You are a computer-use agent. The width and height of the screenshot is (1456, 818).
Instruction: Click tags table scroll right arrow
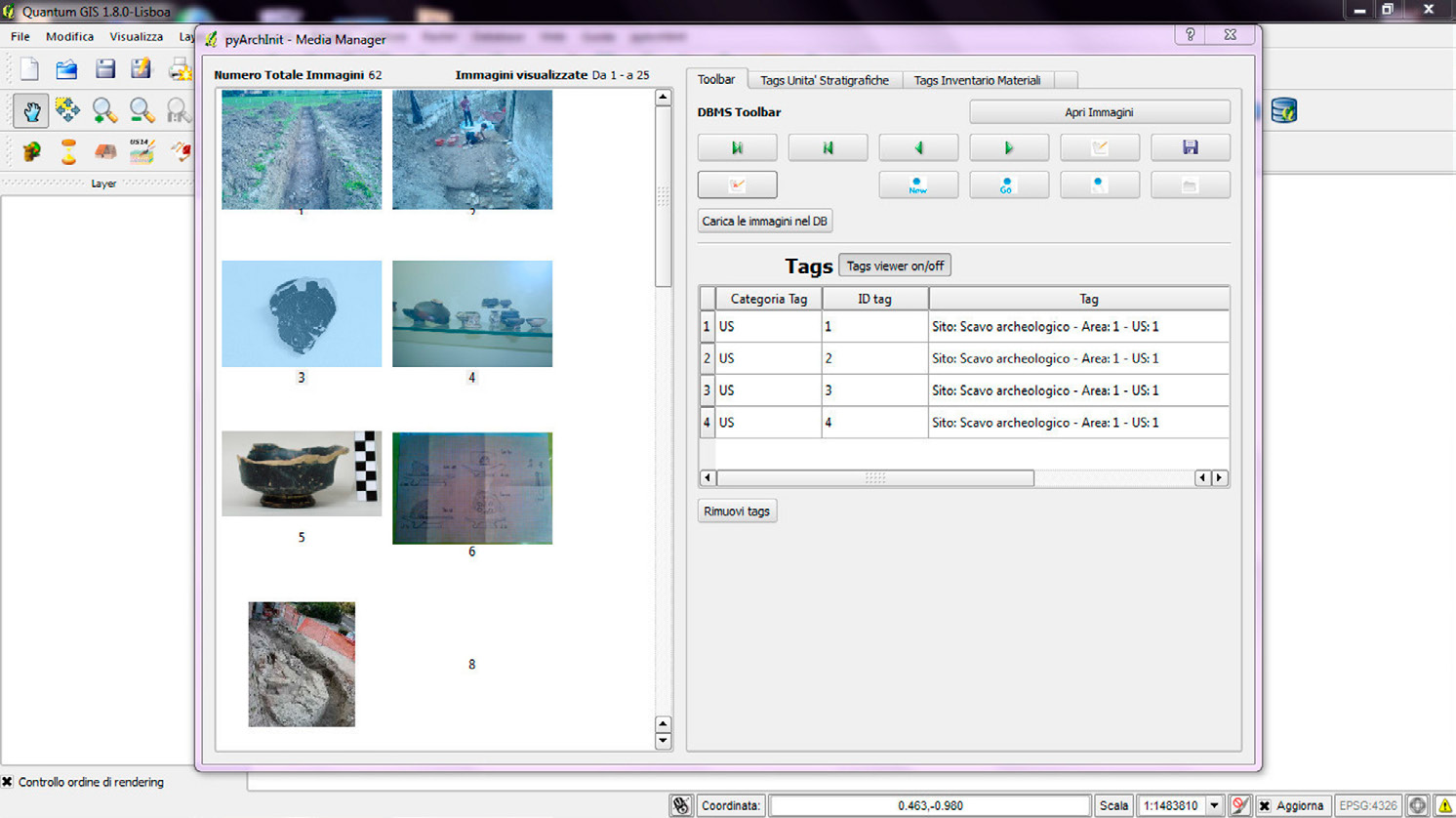[1220, 477]
